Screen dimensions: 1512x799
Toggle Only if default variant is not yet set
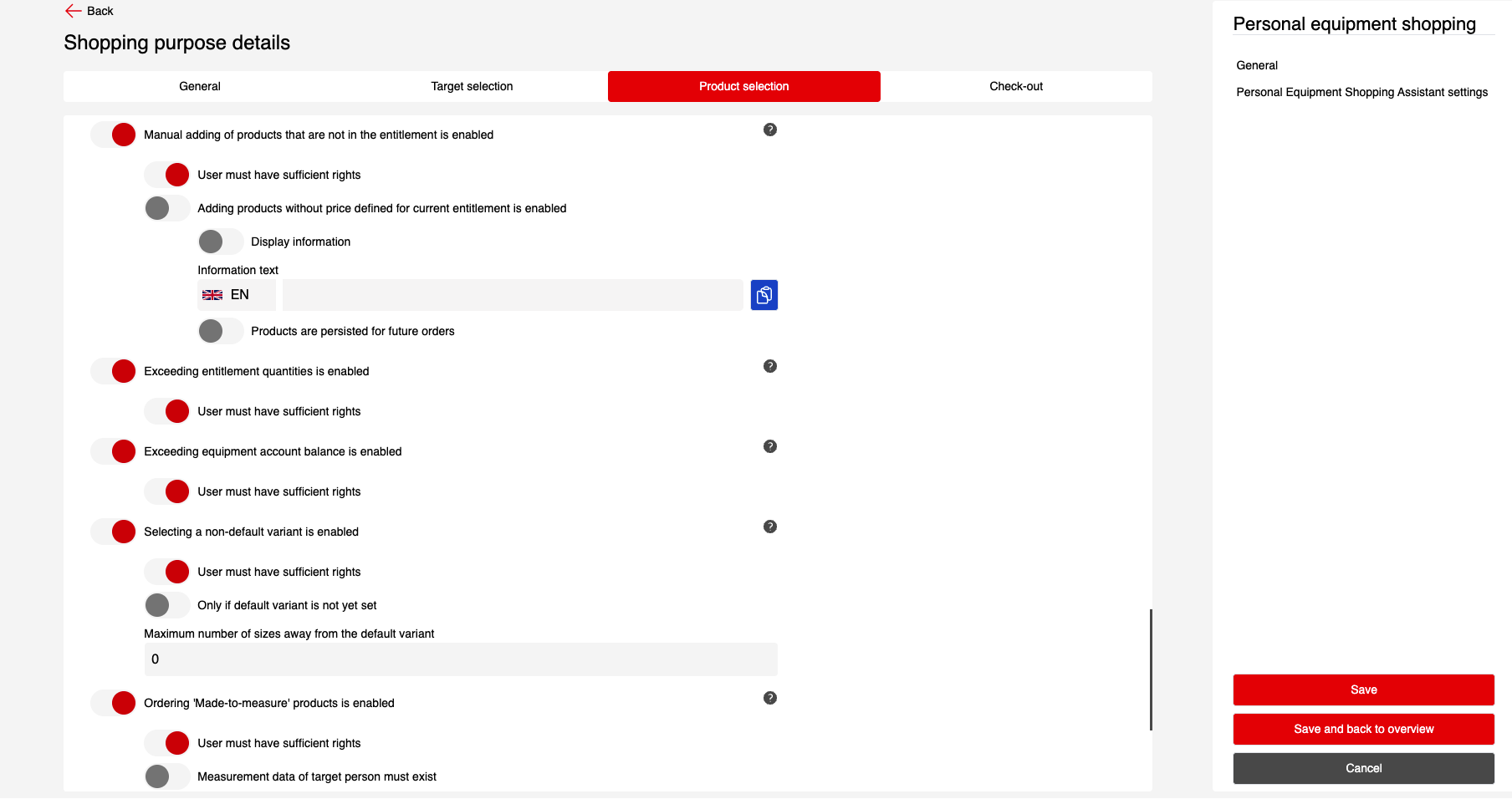click(x=166, y=605)
